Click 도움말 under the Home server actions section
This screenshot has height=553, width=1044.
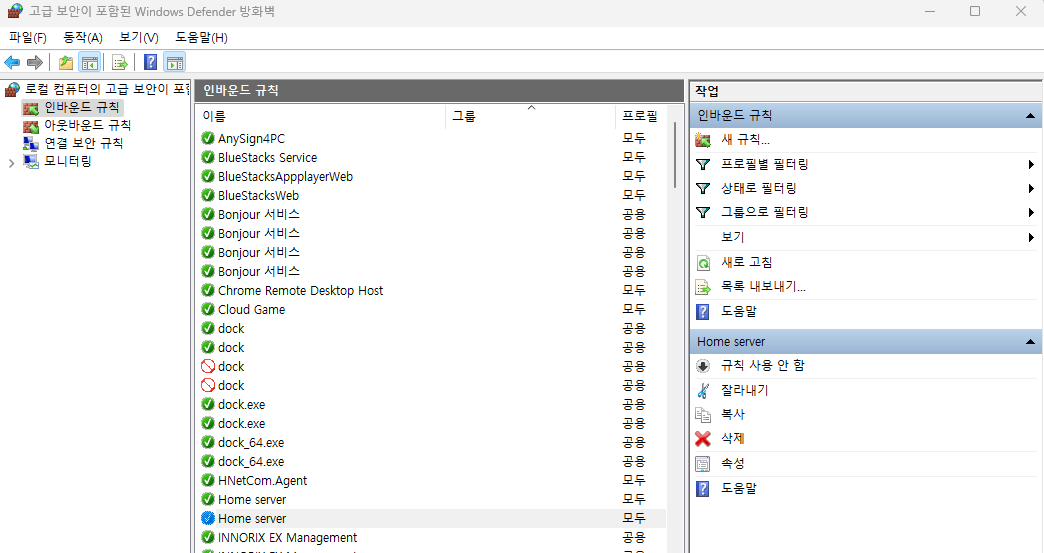point(738,488)
